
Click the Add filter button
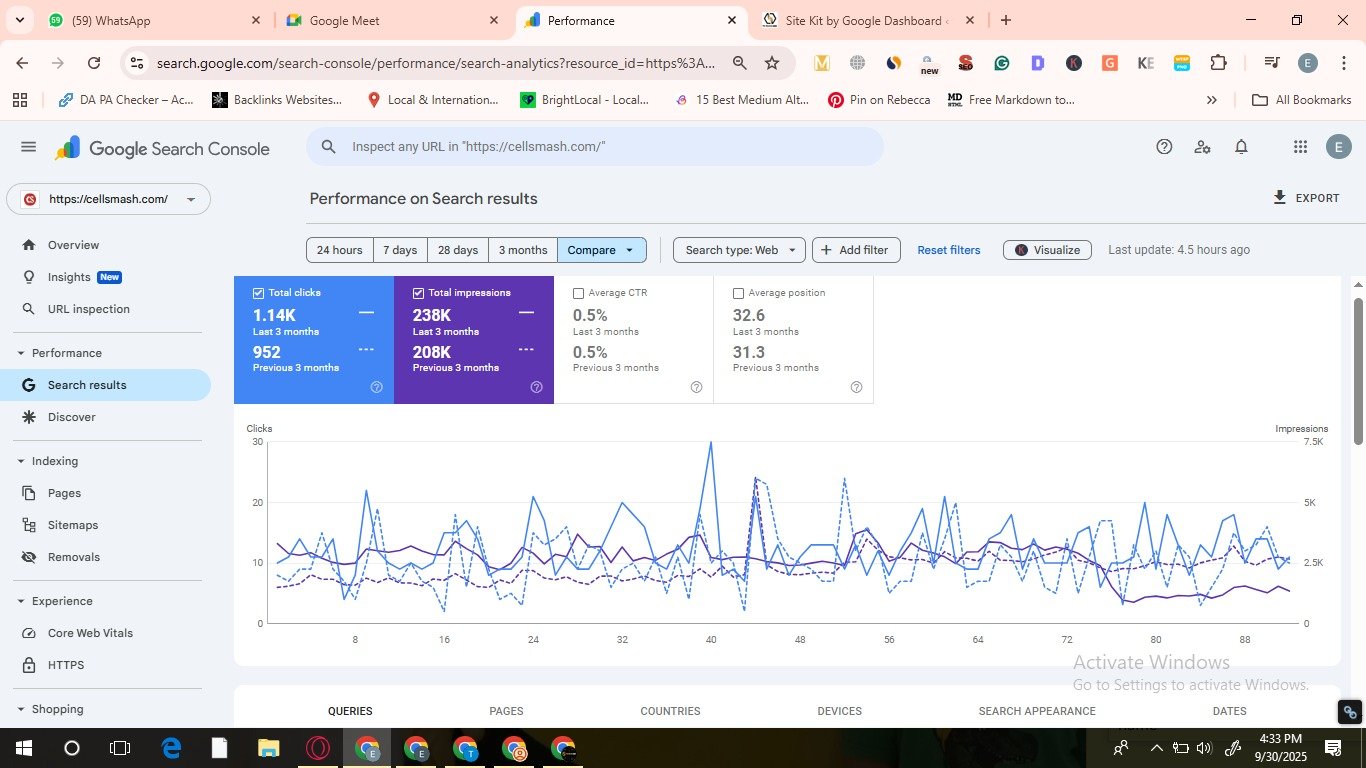[856, 250]
